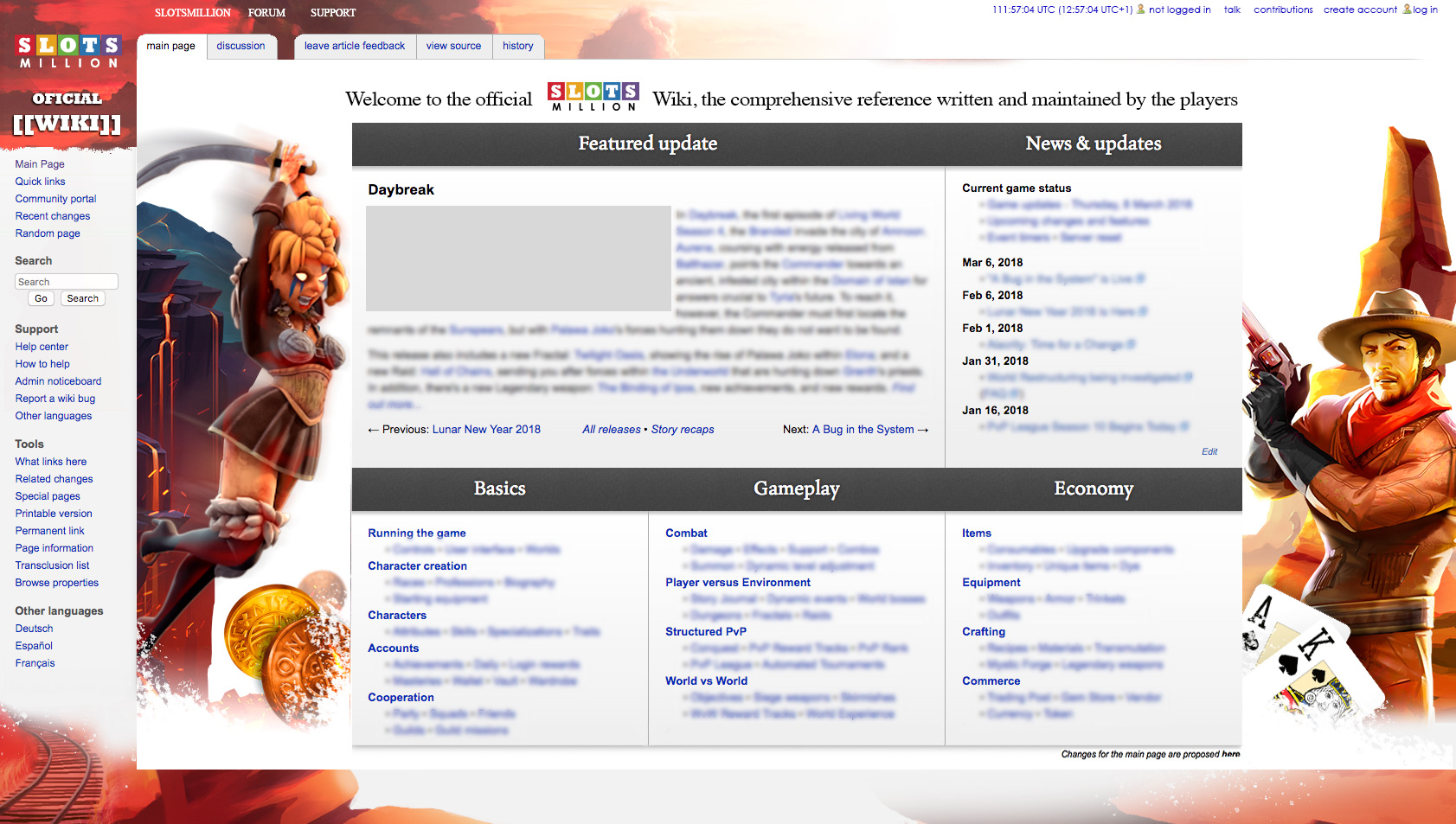The width and height of the screenshot is (1456, 824).
Task: Open Related changes tool
Action: 54,479
